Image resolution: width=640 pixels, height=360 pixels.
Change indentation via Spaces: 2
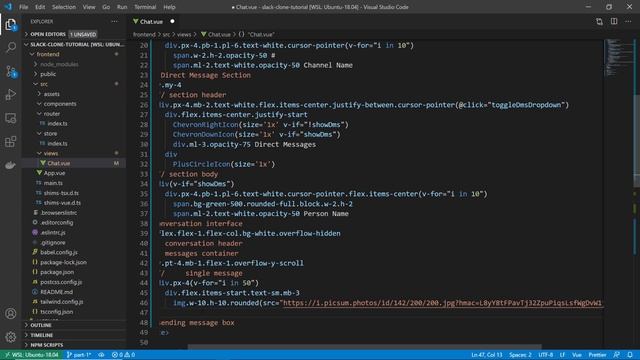click(520, 355)
